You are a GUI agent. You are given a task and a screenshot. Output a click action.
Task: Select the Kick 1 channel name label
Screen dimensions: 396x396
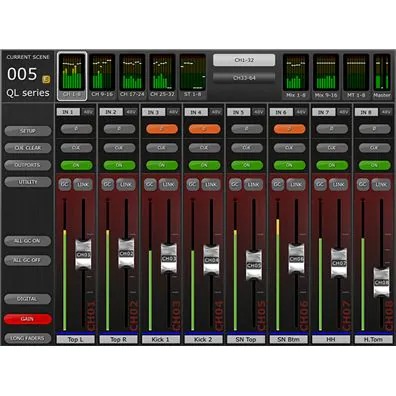click(161, 340)
